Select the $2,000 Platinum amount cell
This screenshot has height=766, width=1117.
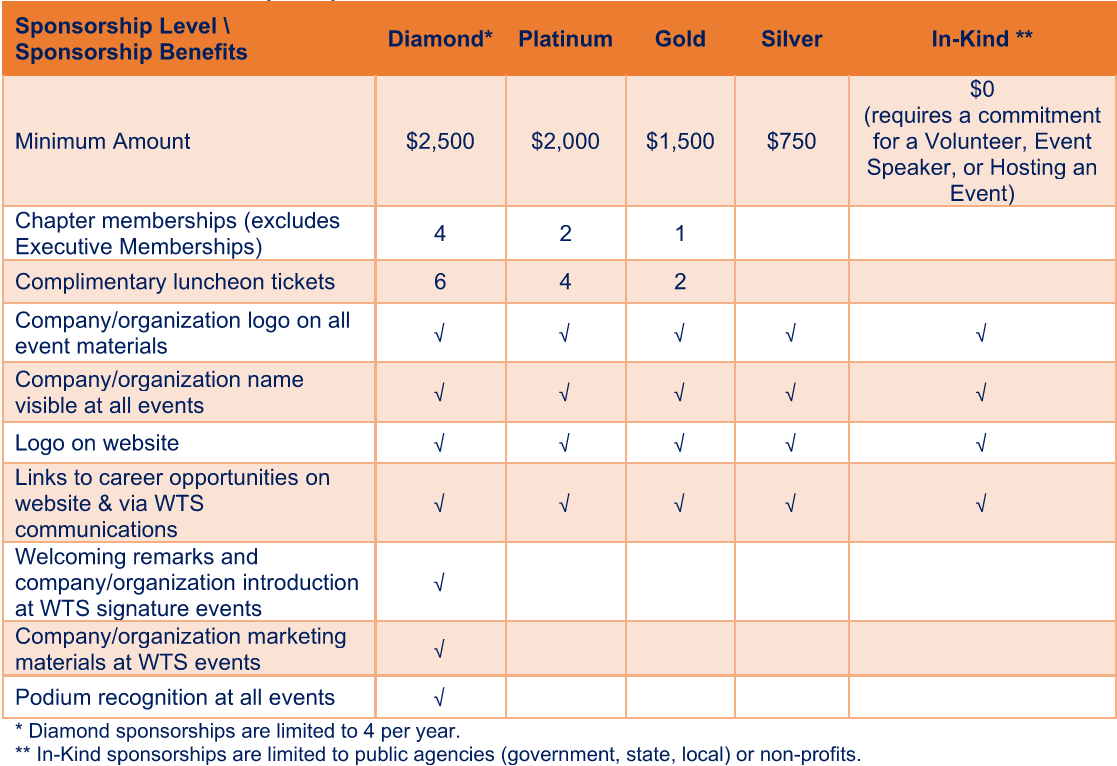coord(565,141)
